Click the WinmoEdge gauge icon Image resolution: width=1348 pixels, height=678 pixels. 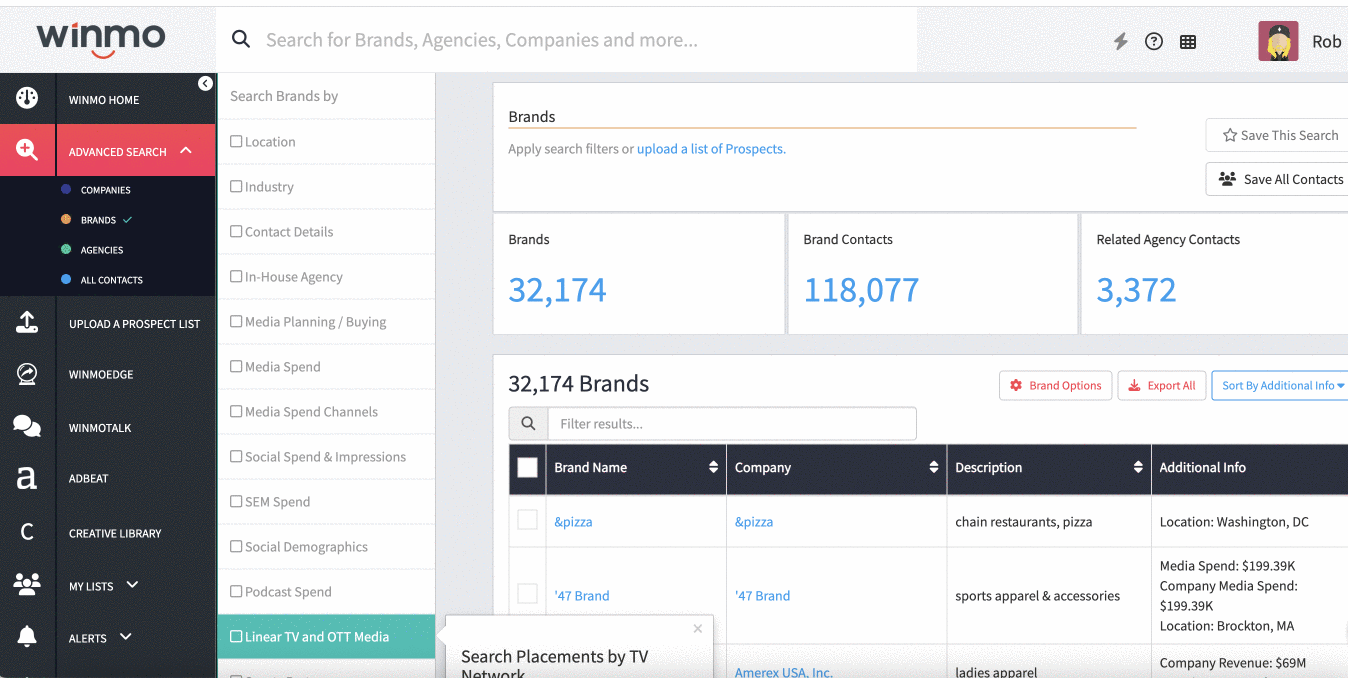[x=27, y=374]
